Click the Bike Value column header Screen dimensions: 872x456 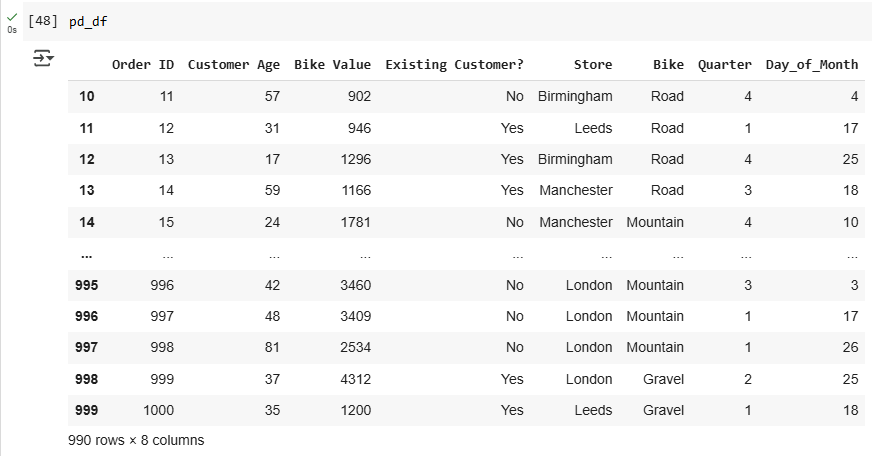coord(333,65)
